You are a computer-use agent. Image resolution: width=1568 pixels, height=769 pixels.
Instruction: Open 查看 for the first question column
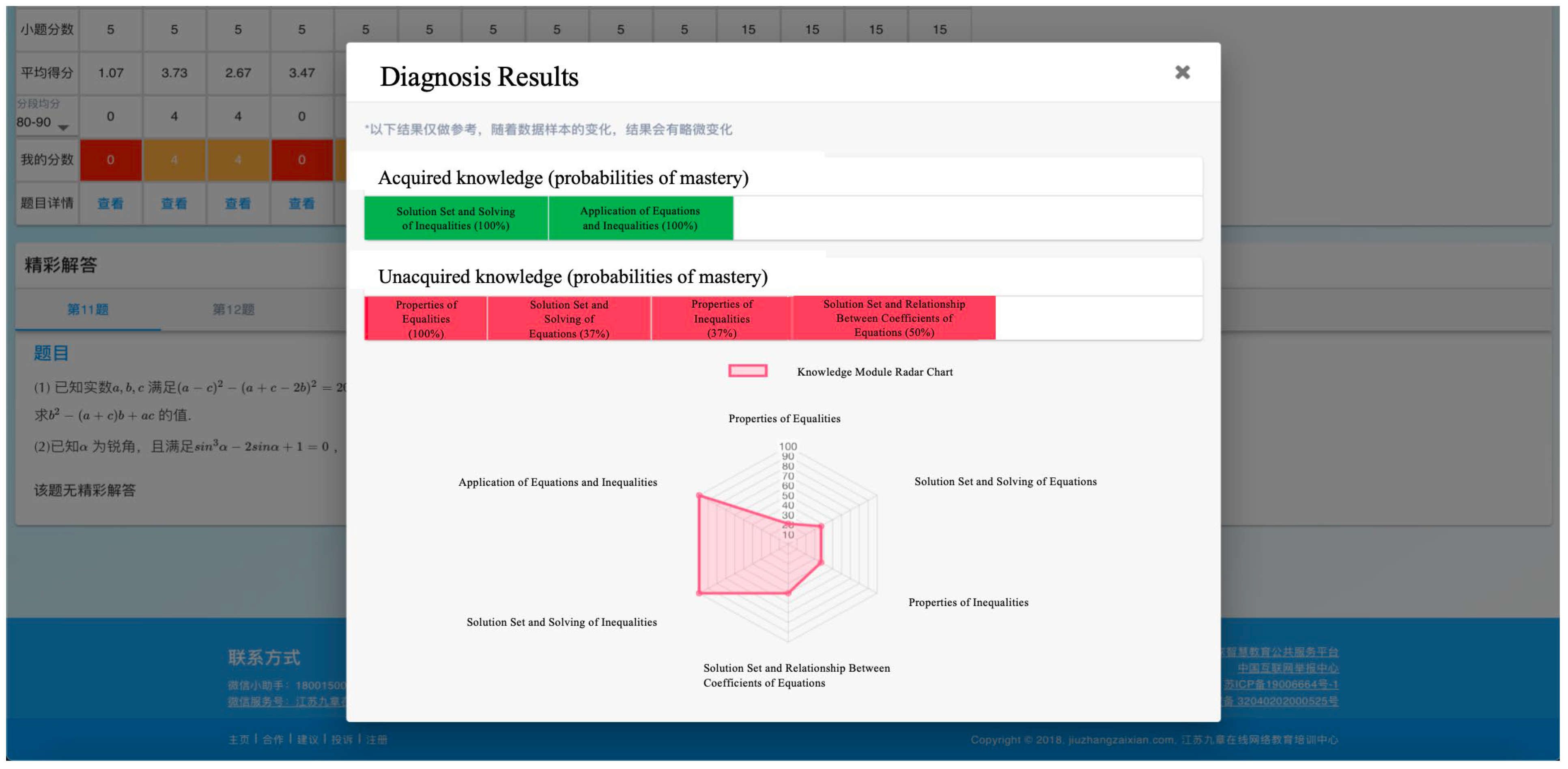click(110, 204)
